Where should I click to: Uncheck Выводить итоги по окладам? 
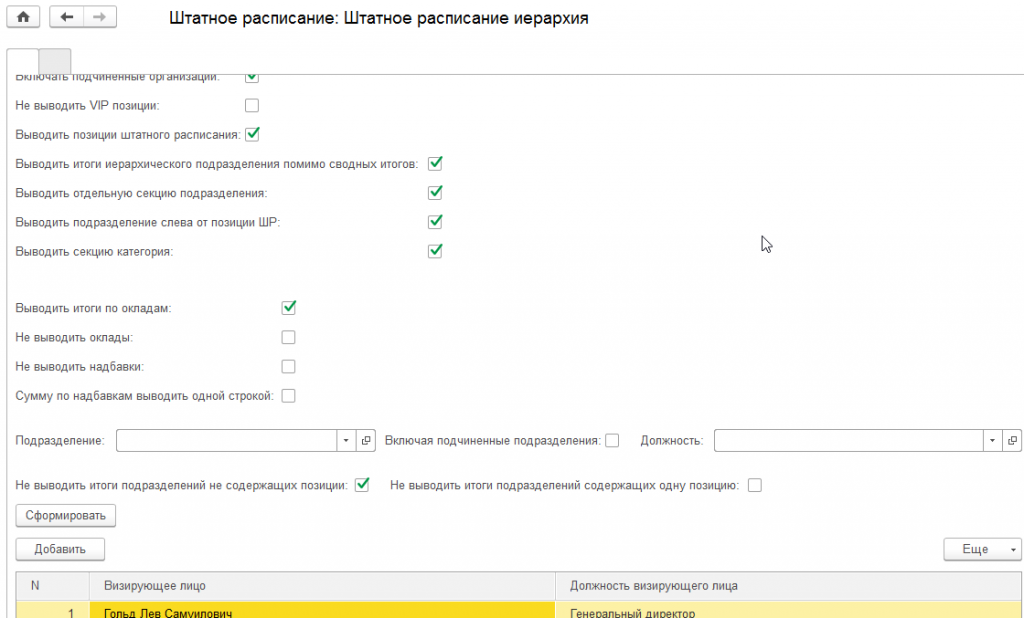coord(288,308)
